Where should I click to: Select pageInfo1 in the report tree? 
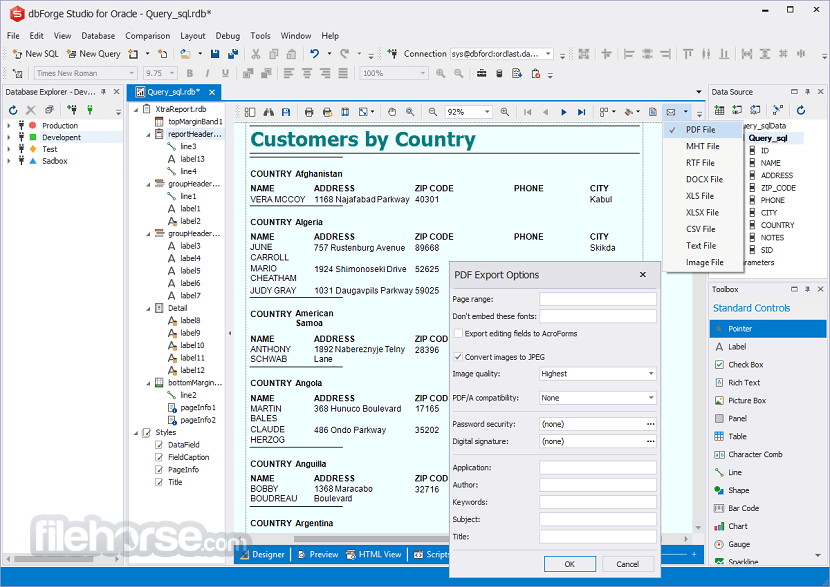pyautogui.click(x=197, y=408)
